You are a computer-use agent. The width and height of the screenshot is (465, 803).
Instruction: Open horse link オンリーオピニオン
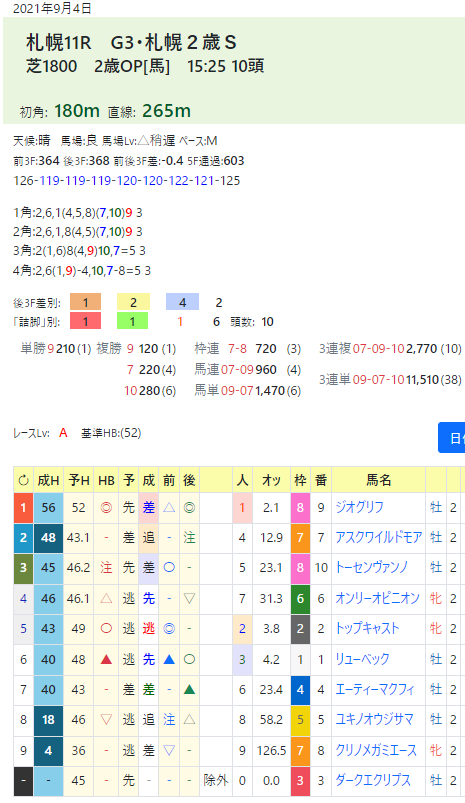[x=377, y=598]
